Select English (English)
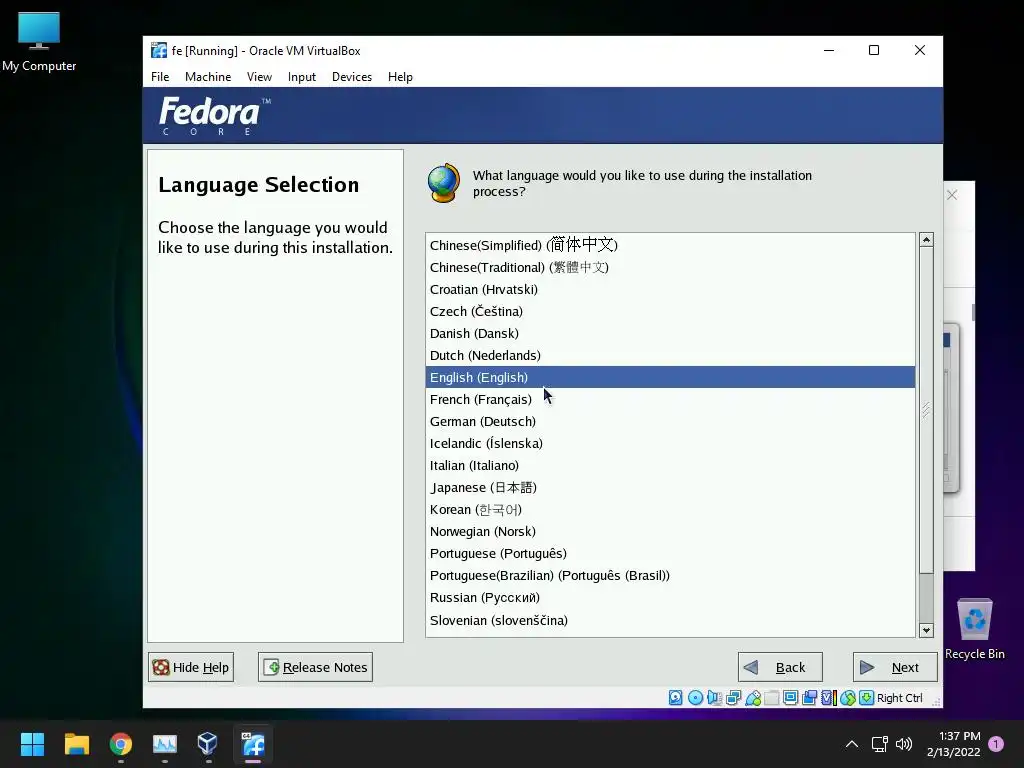Screen dimensions: 1024x768 click(670, 377)
